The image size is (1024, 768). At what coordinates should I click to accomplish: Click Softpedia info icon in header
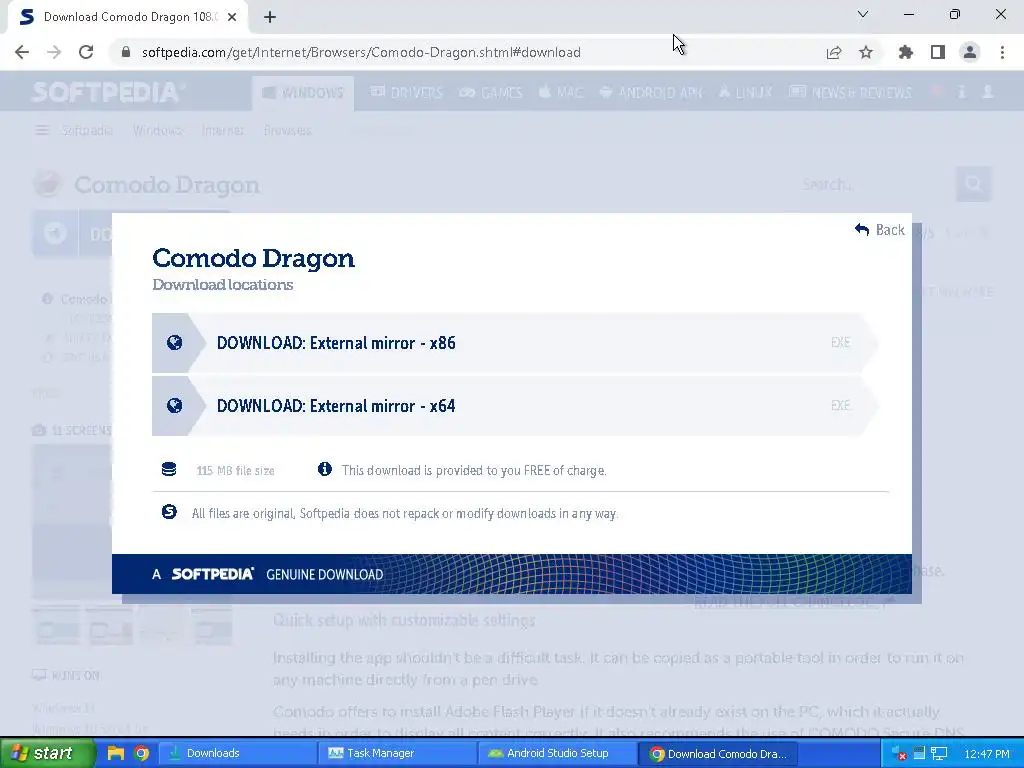962,92
